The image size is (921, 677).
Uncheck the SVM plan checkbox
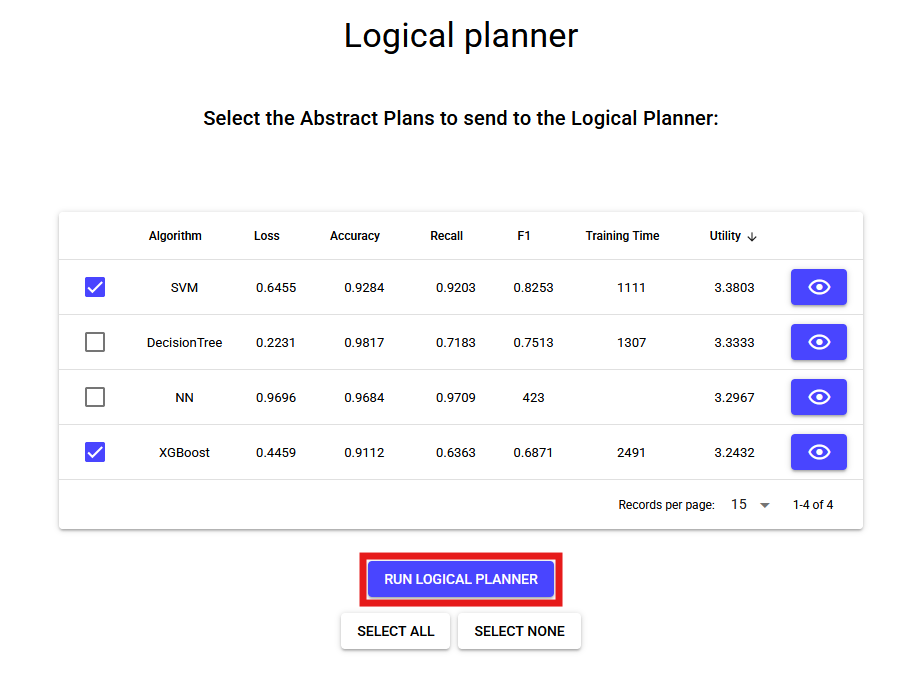94,287
